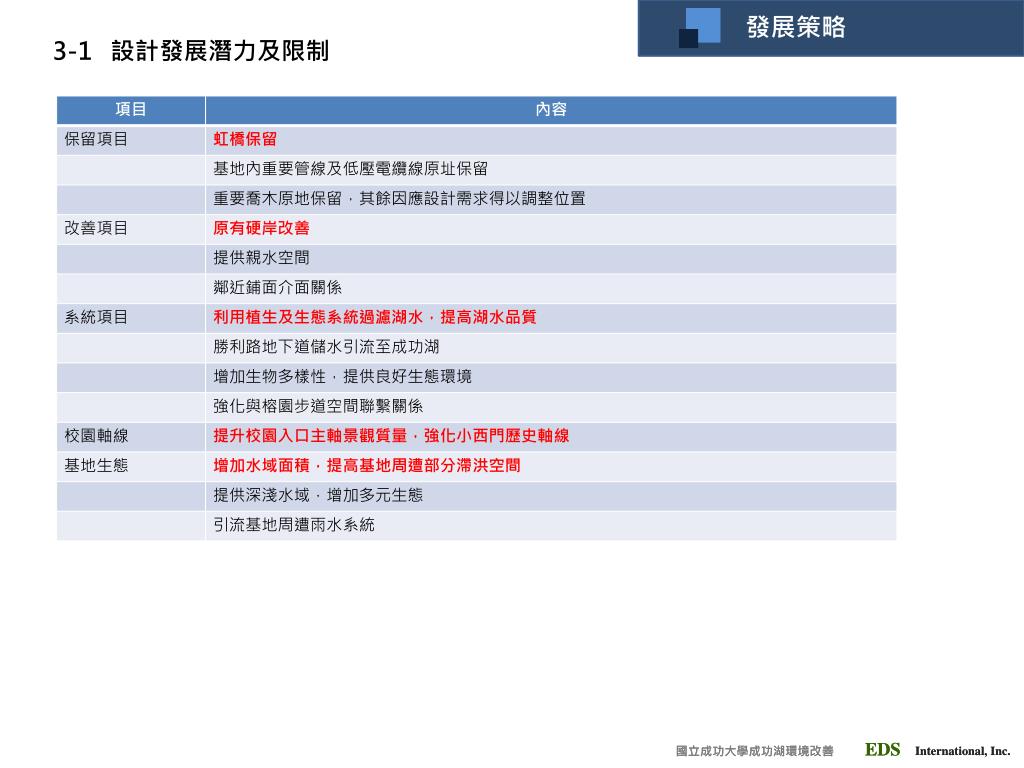Select the 項目 column header
The height and width of the screenshot is (768, 1024).
pos(131,109)
